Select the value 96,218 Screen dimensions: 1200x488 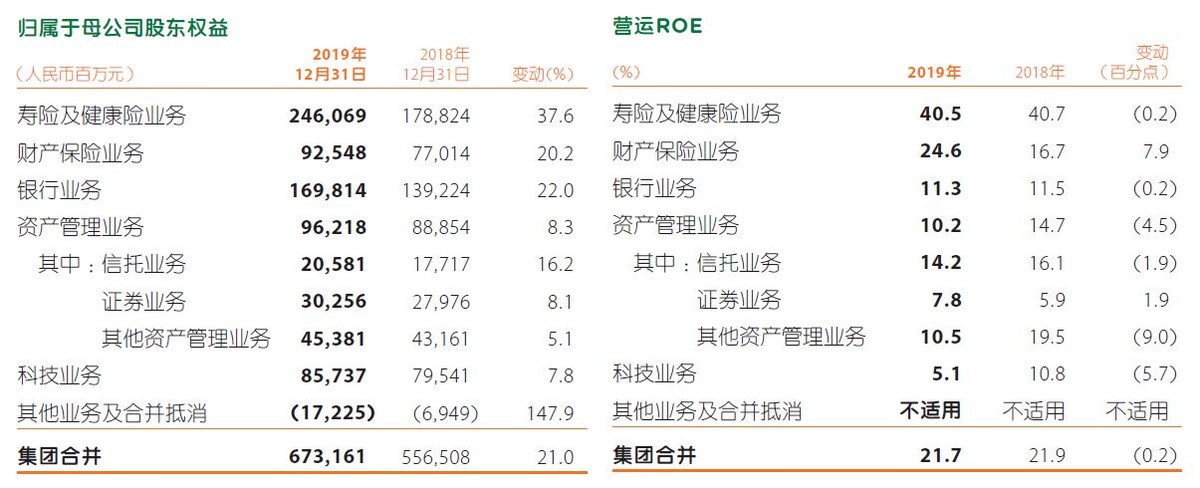click(333, 227)
